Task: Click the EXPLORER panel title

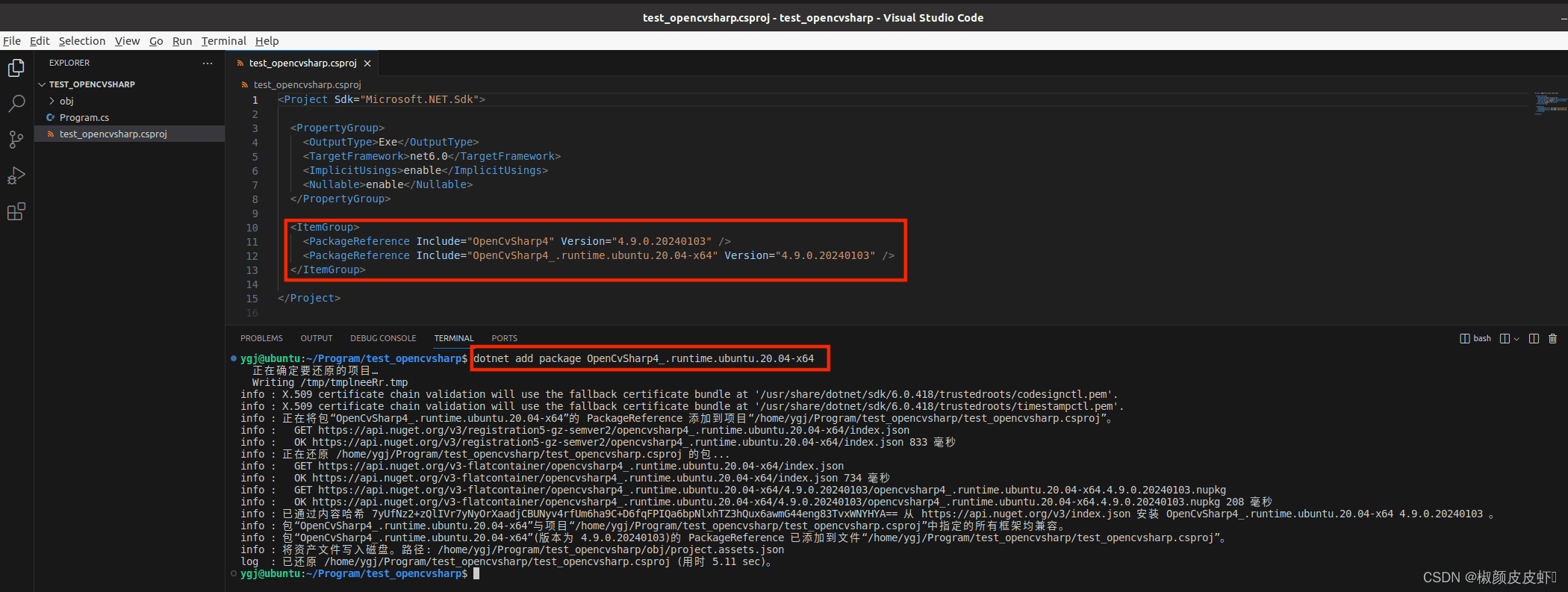Action: pos(69,63)
